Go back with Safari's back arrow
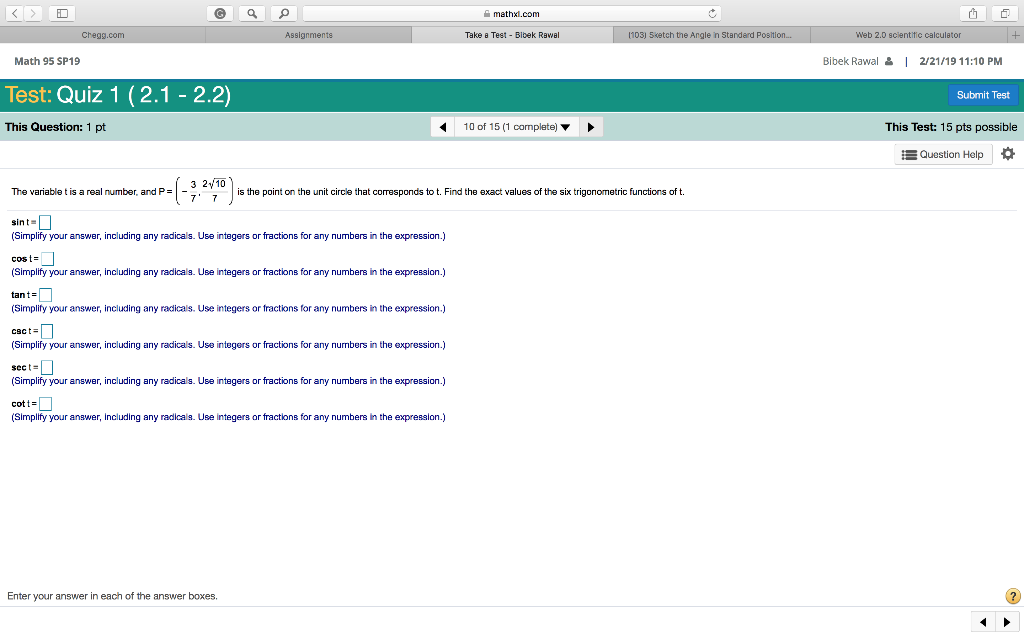The height and width of the screenshot is (640, 1024). pos(14,13)
